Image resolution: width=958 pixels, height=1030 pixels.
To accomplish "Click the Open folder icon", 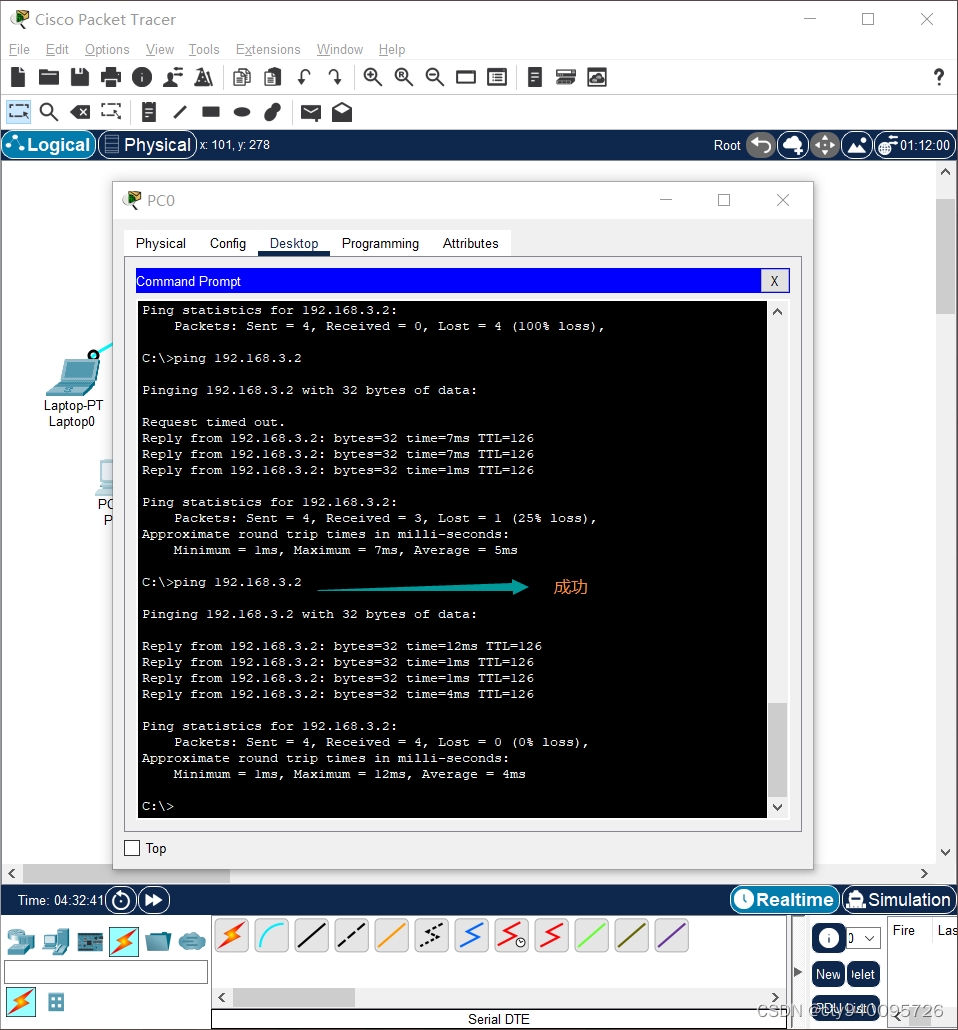I will click(x=49, y=78).
